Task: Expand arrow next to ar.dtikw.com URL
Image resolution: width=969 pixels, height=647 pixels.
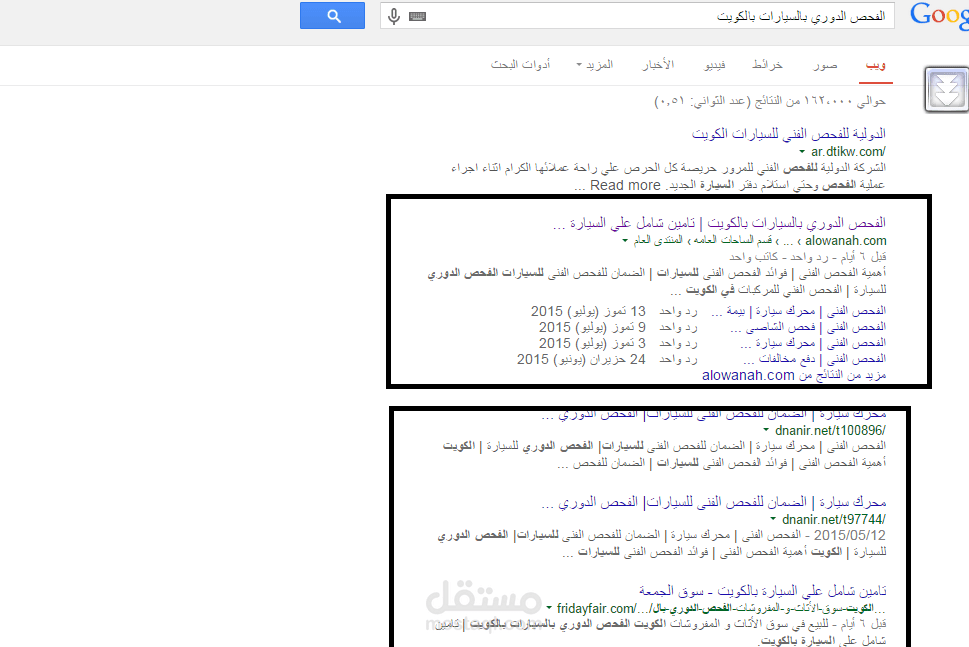Action: pyautogui.click(x=802, y=151)
